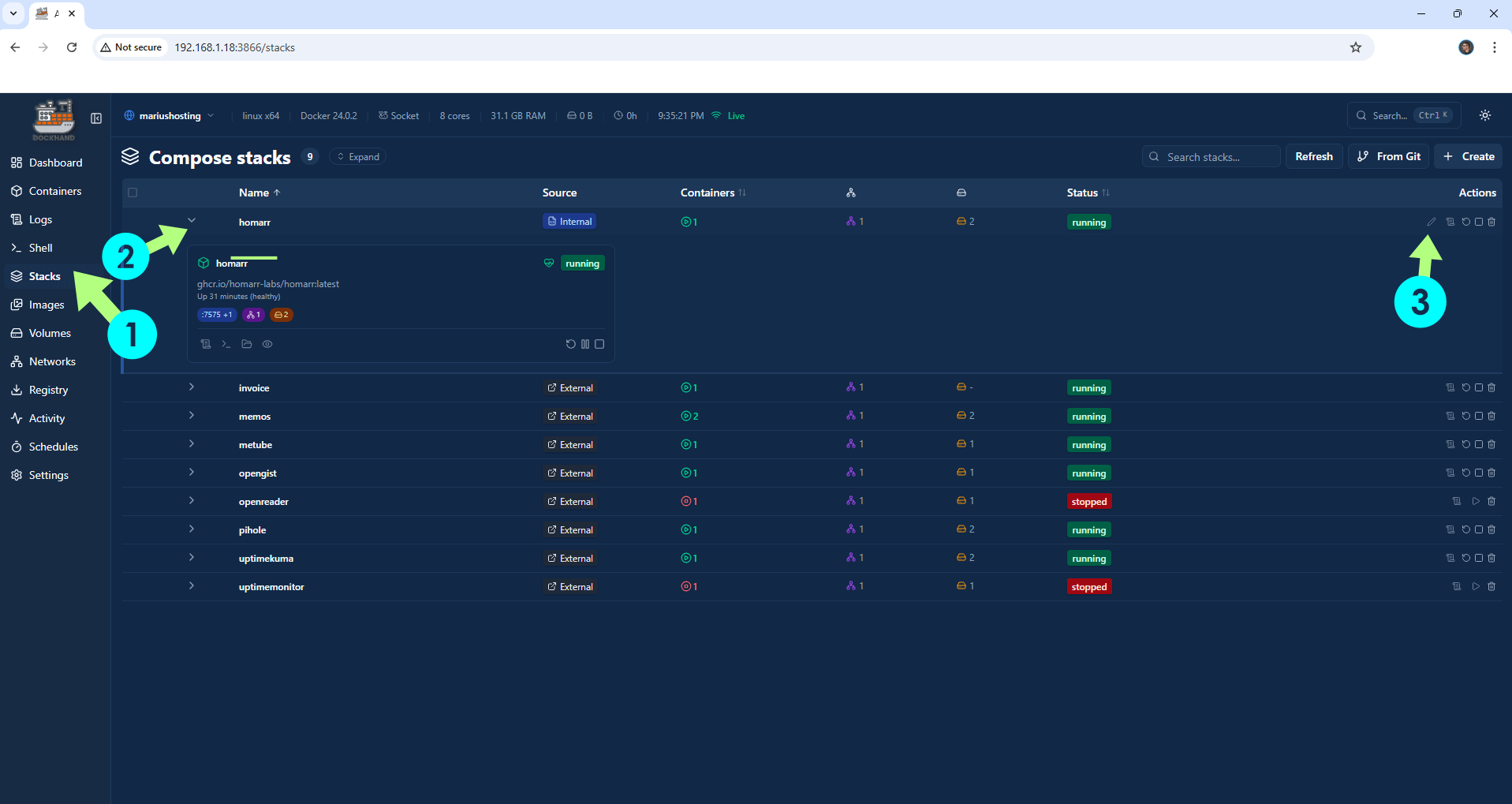Select all stacks with the header checkbox
The image size is (1512, 804).
[133, 193]
